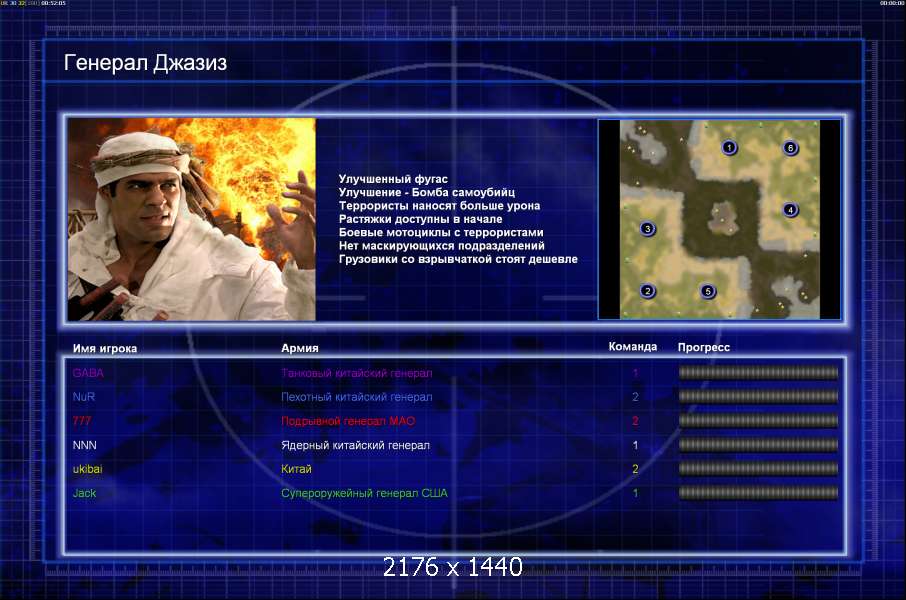Click the progress bar for player Jack
The height and width of the screenshot is (600, 906).
pyautogui.click(x=758, y=493)
